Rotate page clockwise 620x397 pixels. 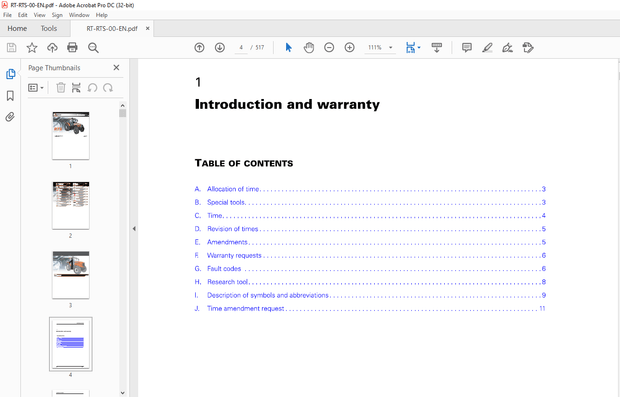click(108, 87)
